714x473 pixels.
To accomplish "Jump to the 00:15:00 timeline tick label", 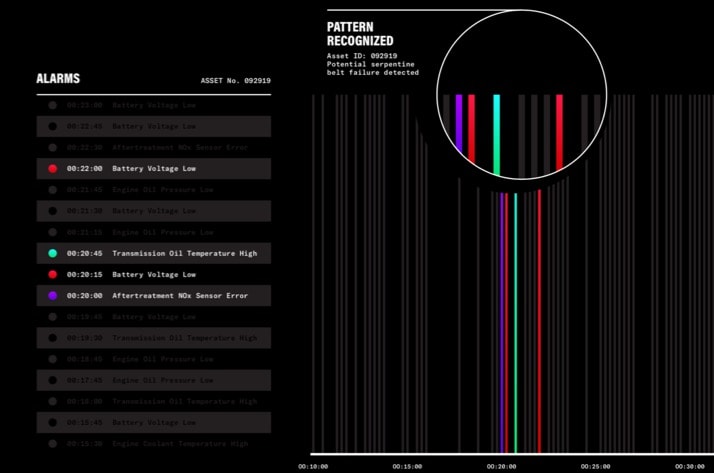I will tap(407, 466).
